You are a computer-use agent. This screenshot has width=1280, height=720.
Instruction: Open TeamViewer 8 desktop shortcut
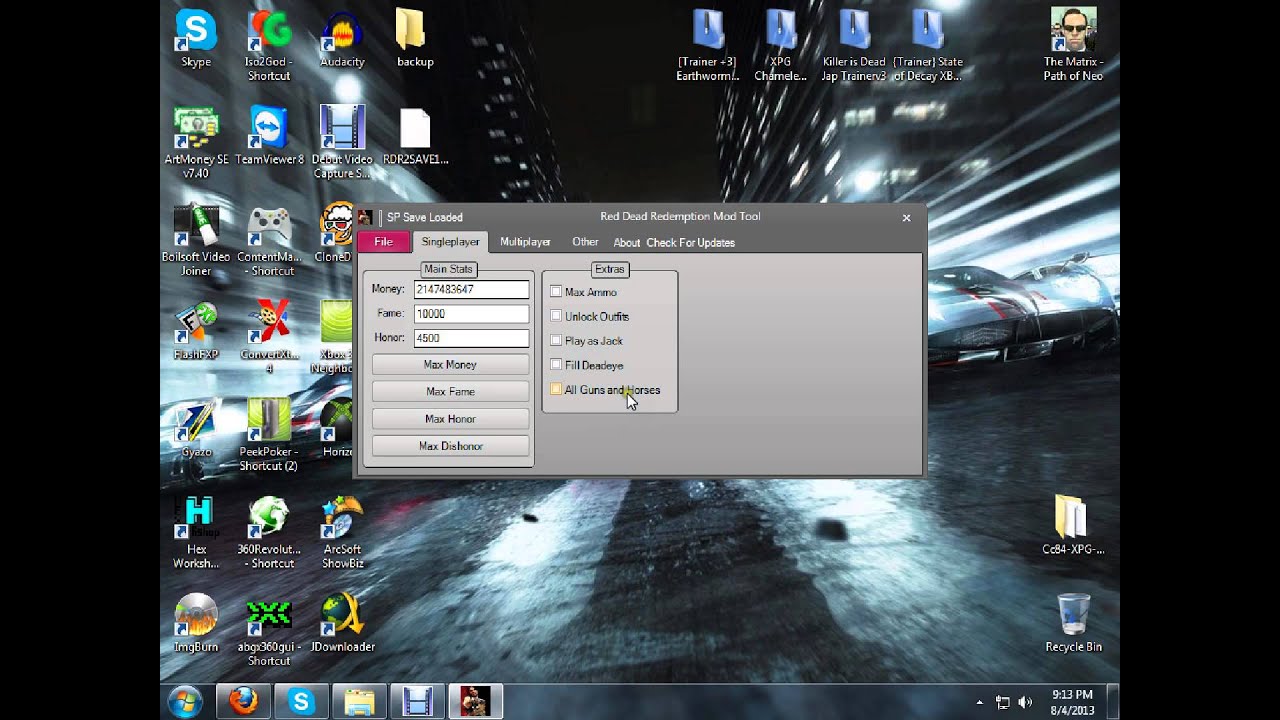click(x=269, y=136)
